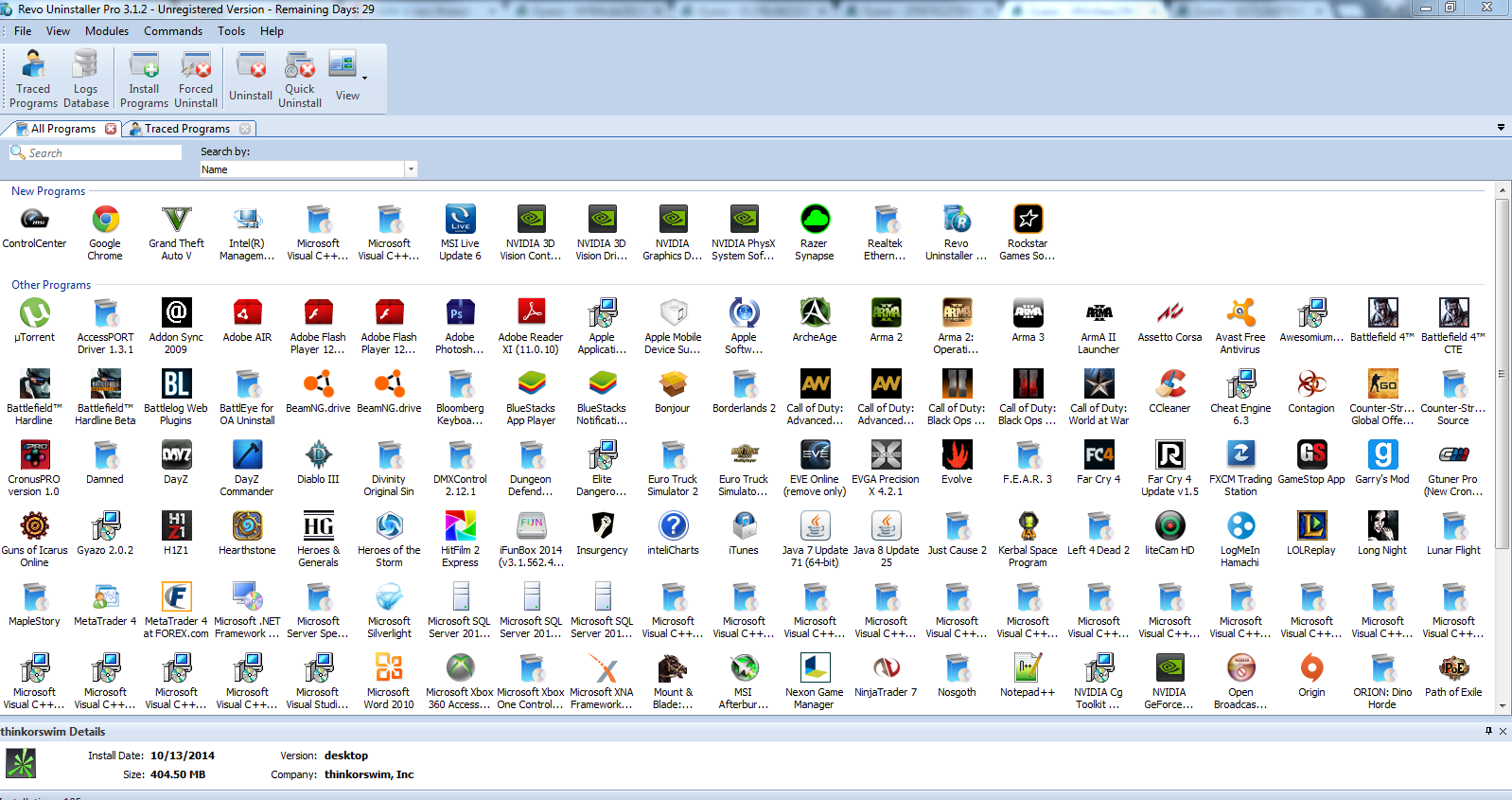
Task: Open the Help menu
Action: [272, 31]
